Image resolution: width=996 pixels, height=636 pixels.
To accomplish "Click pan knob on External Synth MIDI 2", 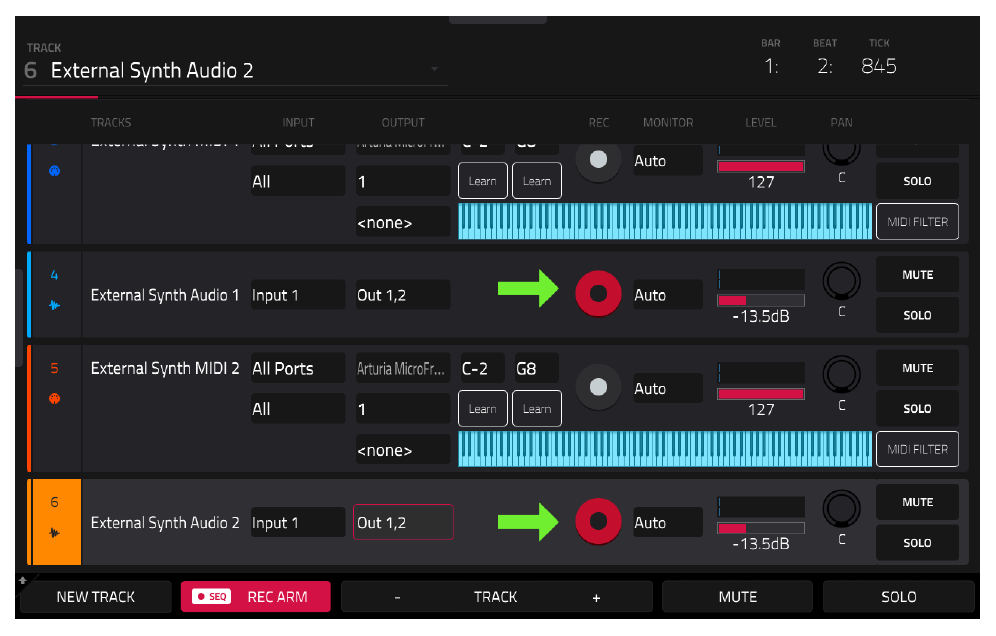I will (841, 374).
